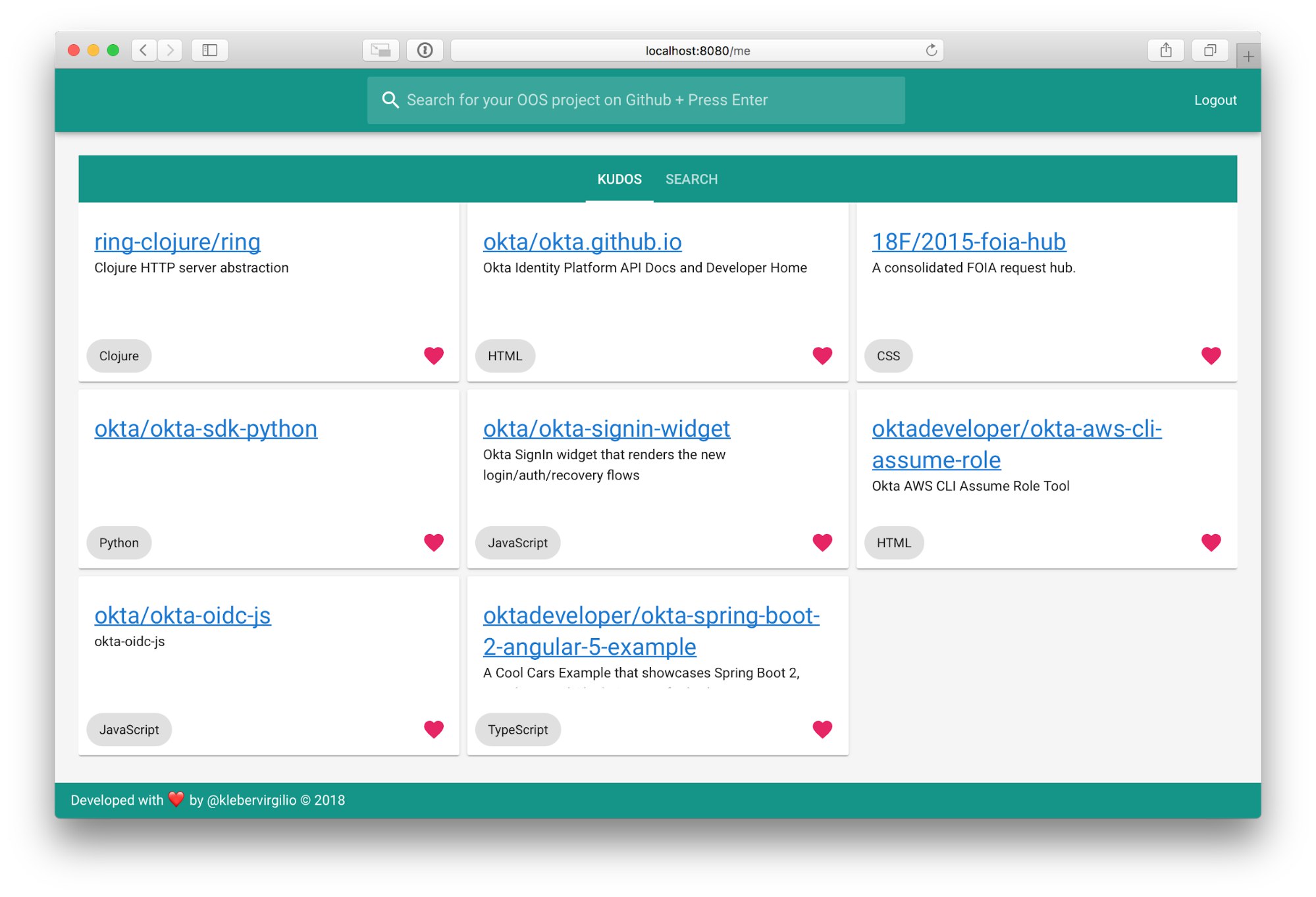The height and width of the screenshot is (897, 1316).
Task: Open oktadeveloper/okta-aws-cli-assume-role link
Action: (1016, 445)
